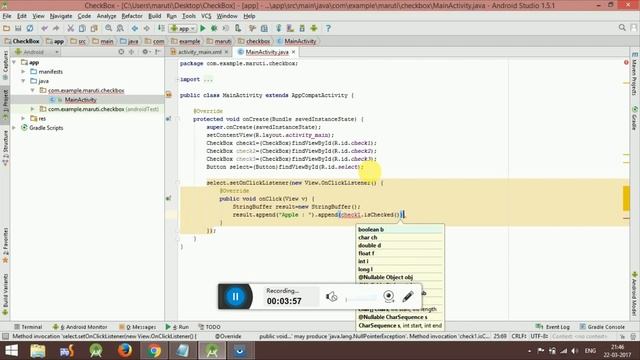The height and width of the screenshot is (360, 640).
Task: Open the Tools menu
Action: [x=189, y=16]
